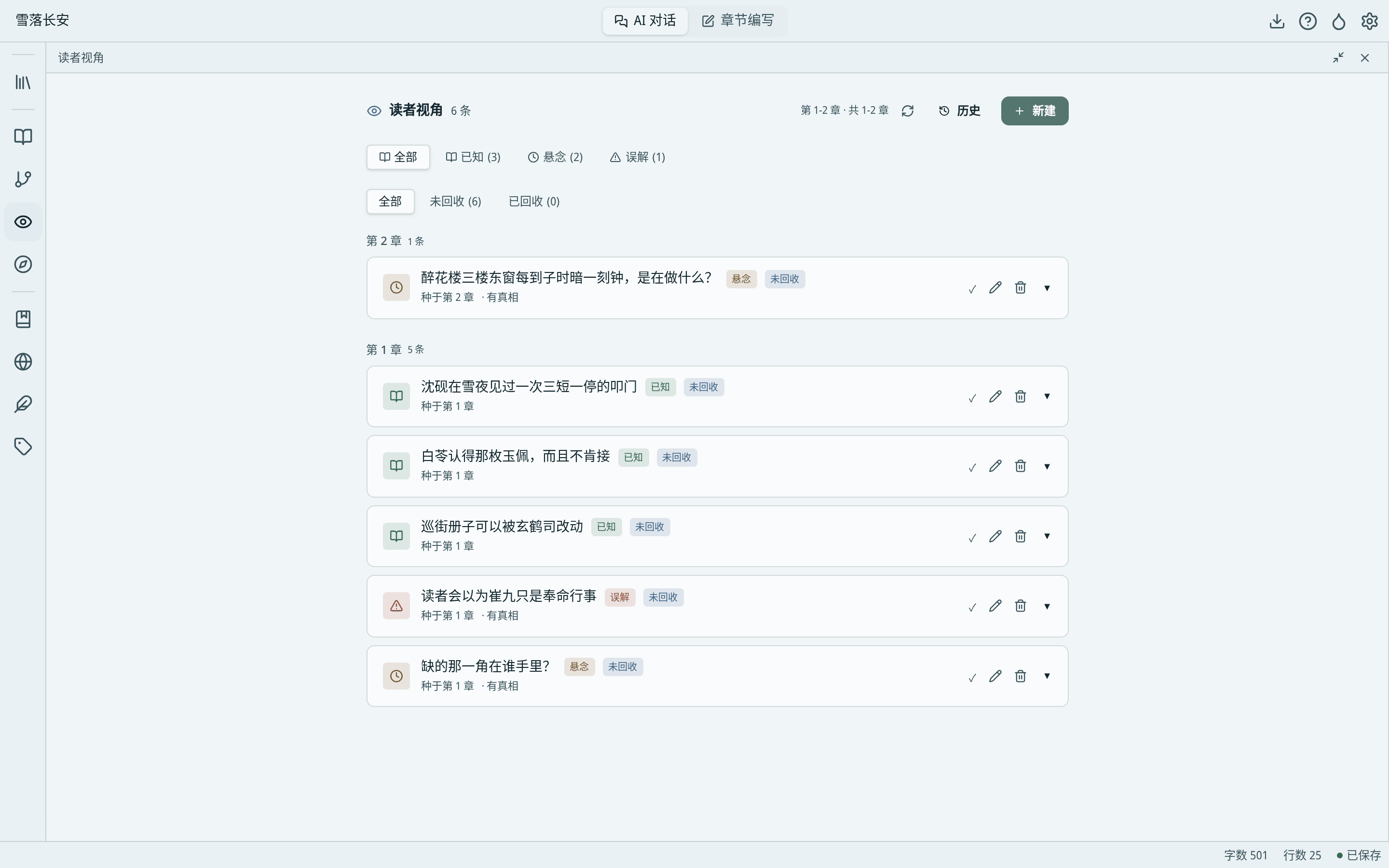Mark 醉花楼三楼东窗 entry as resolved with checkmark
This screenshot has height=868, width=1389.
click(972, 289)
